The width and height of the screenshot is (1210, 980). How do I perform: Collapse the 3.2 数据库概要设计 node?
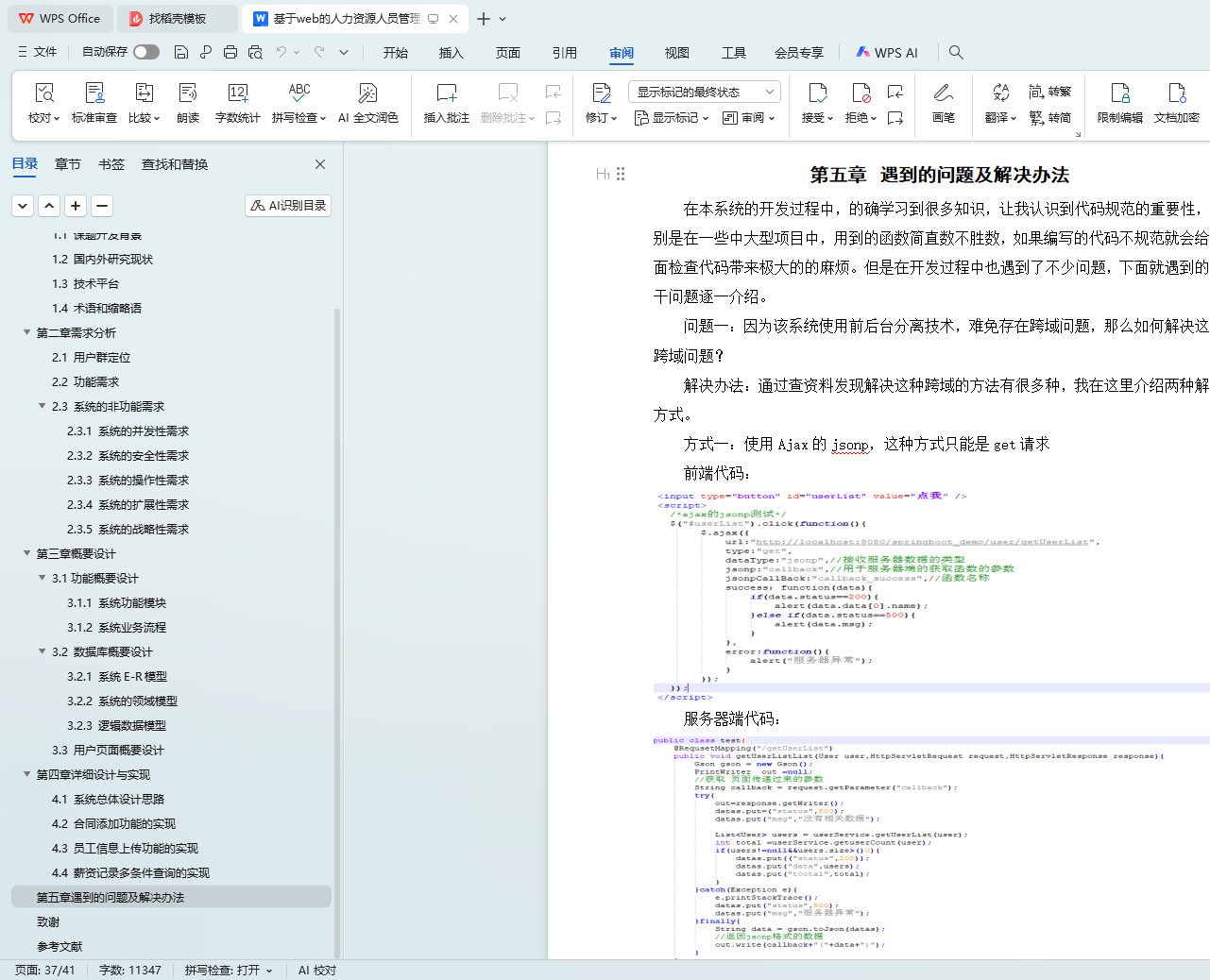pyautogui.click(x=43, y=651)
